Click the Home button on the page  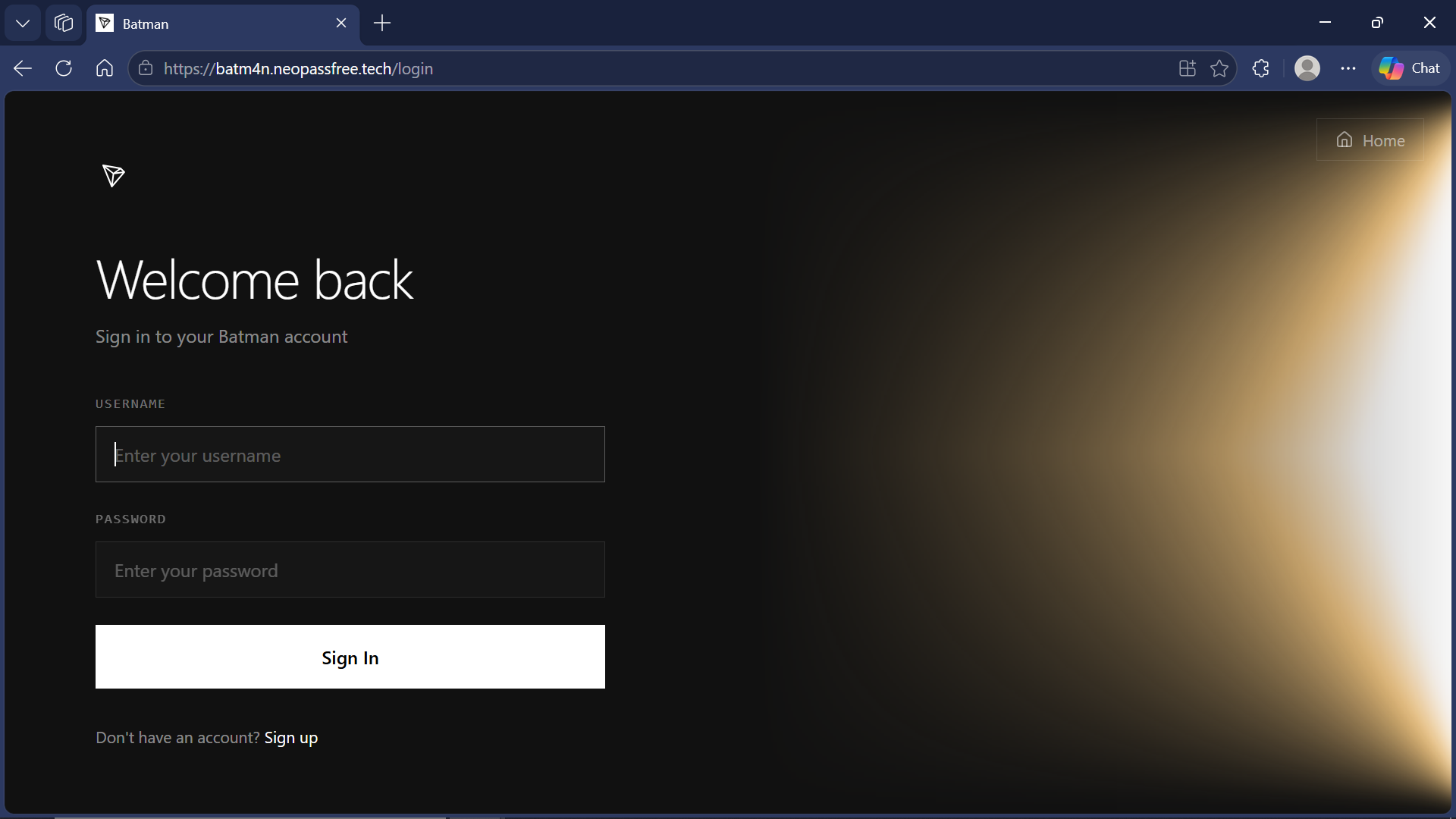tap(1370, 140)
